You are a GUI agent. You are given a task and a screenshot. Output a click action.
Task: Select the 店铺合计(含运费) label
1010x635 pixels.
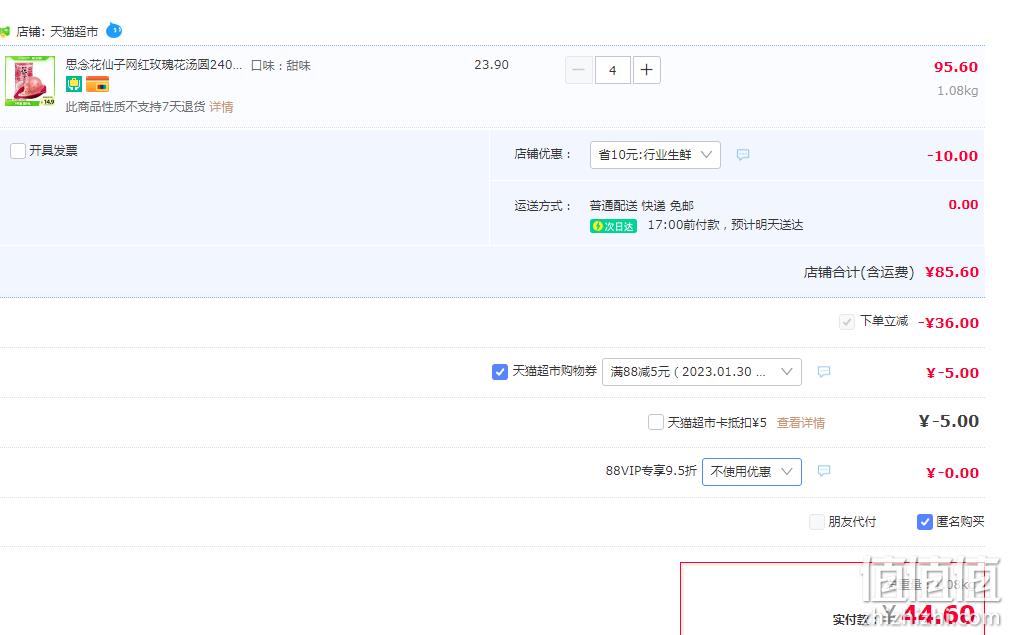tap(859, 272)
